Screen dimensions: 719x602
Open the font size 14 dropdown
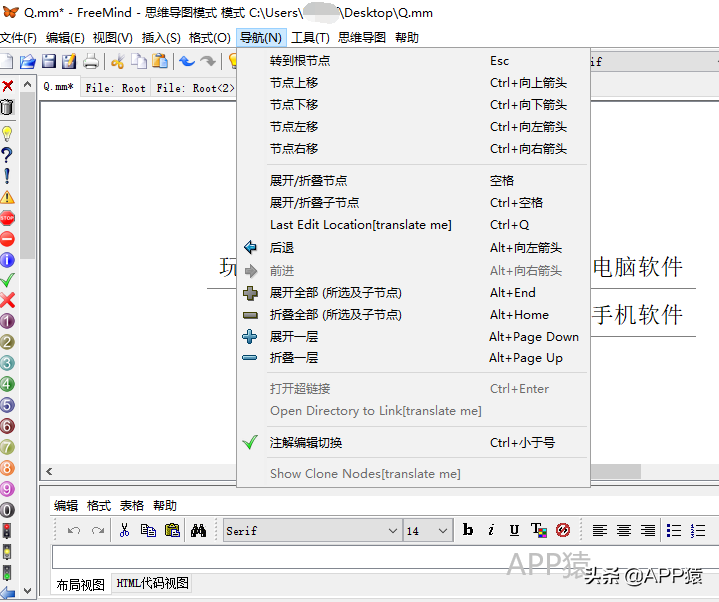427,530
